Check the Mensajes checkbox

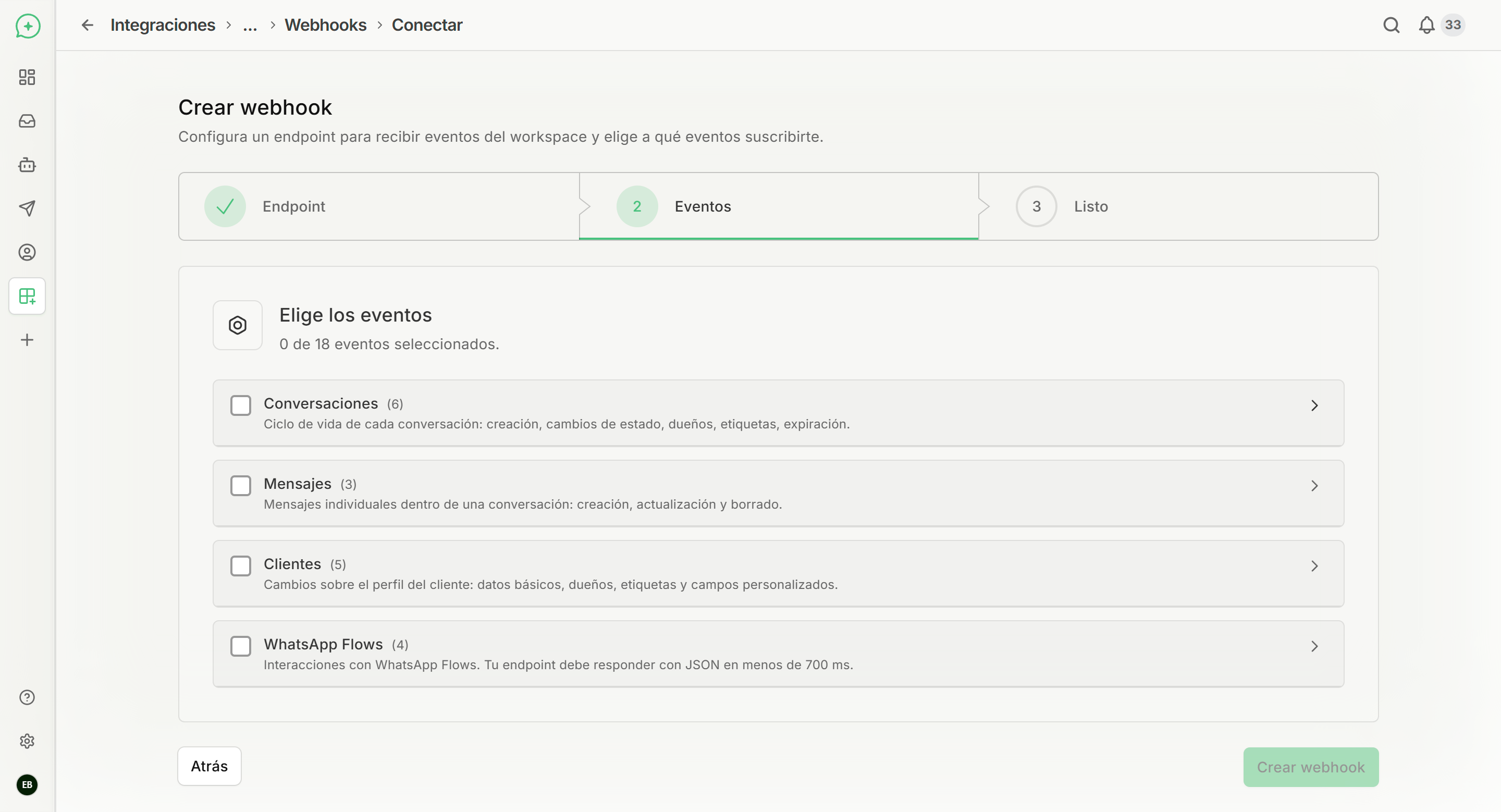241,486
